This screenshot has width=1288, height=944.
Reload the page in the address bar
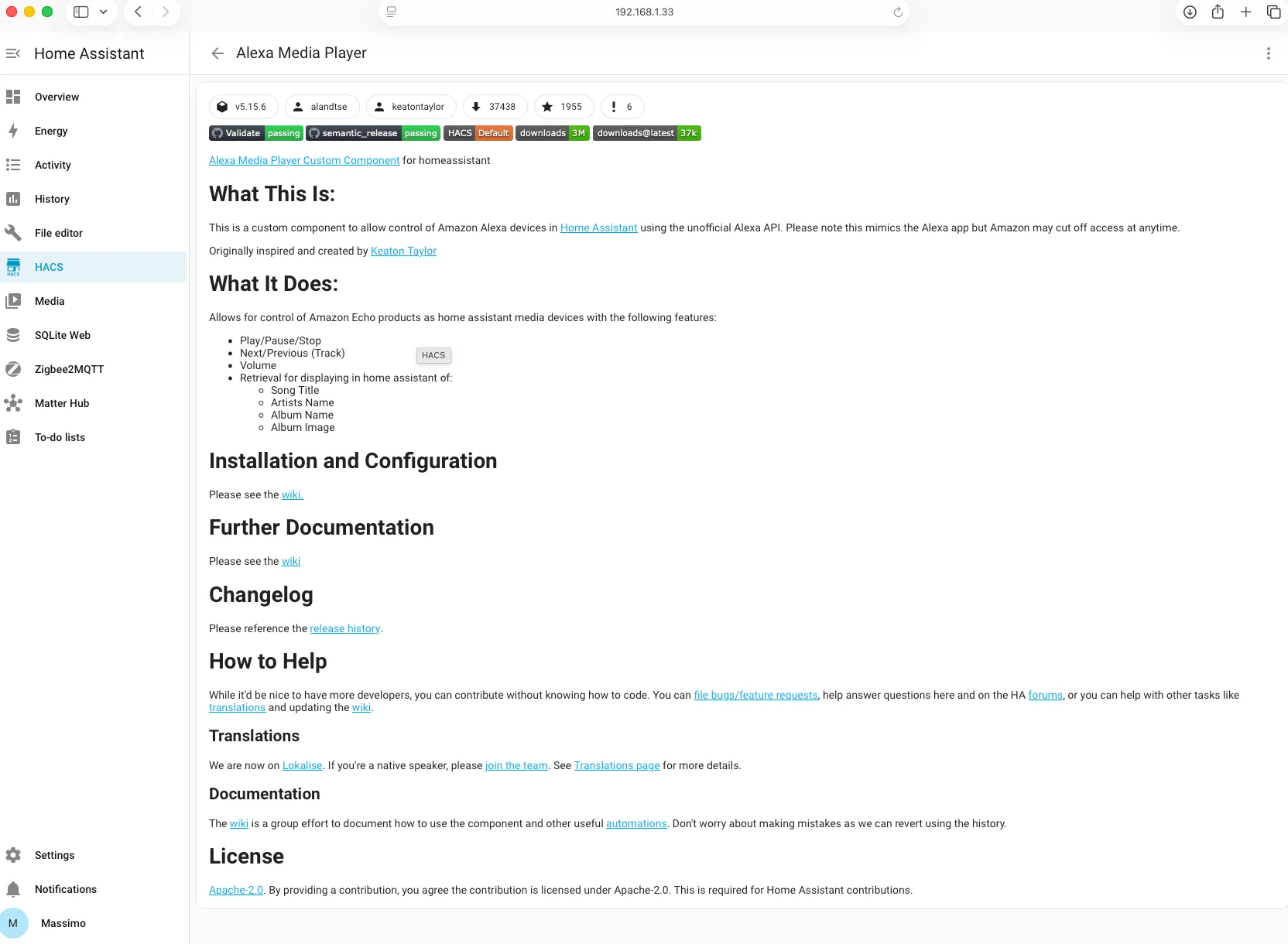pos(898,12)
